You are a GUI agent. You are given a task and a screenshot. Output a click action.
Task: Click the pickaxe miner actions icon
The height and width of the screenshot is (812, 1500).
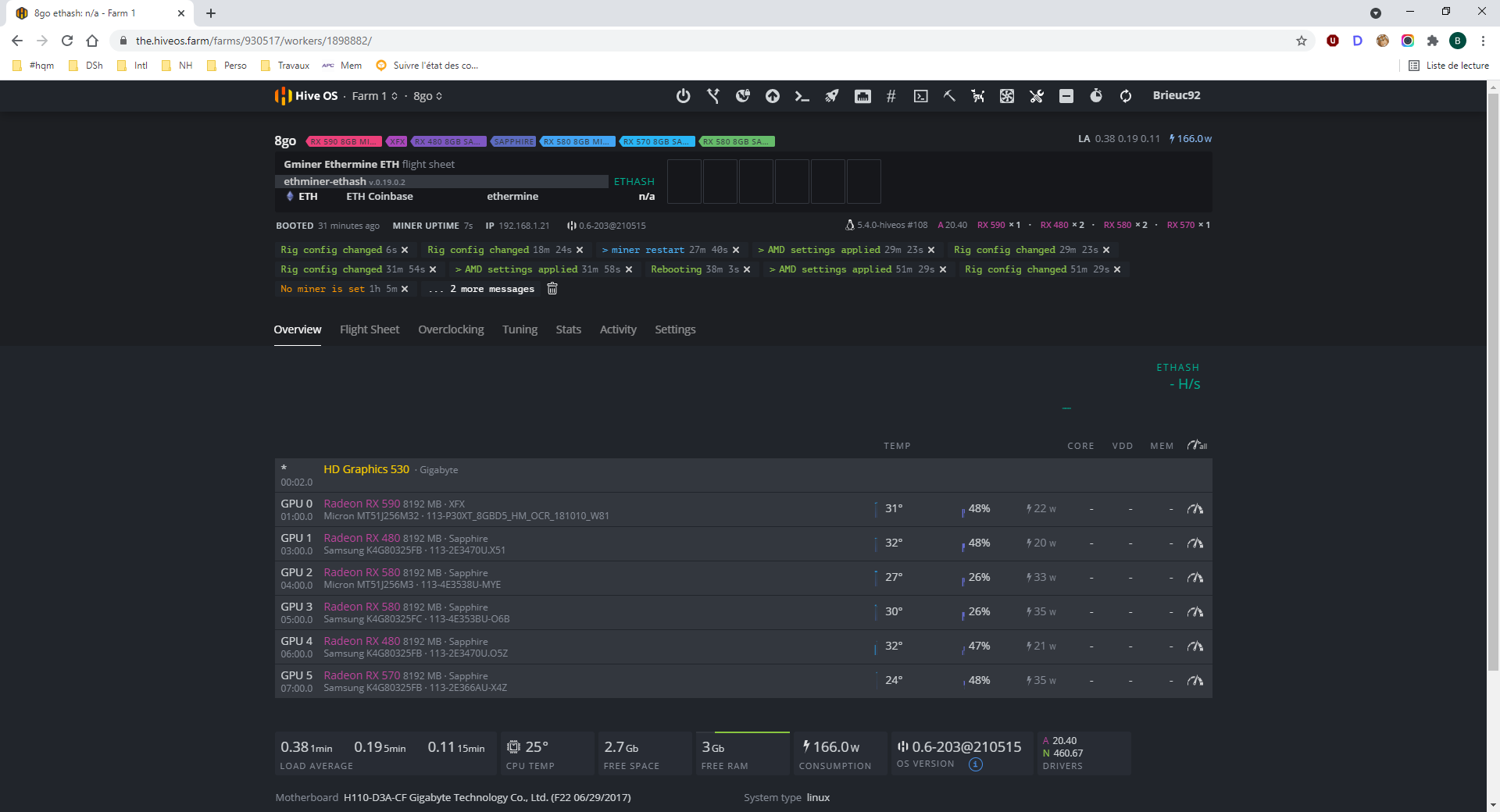(949, 96)
